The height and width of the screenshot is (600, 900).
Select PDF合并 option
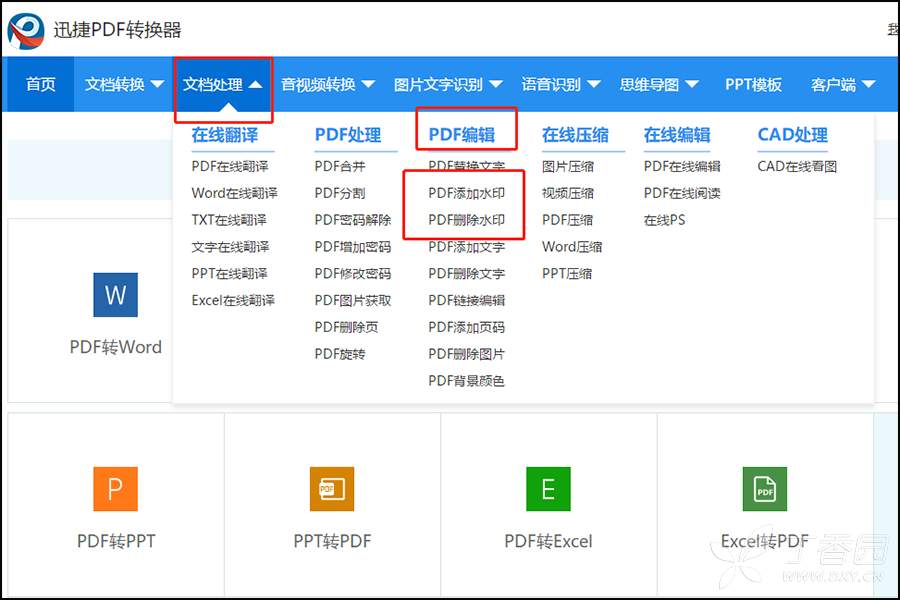pos(340,167)
